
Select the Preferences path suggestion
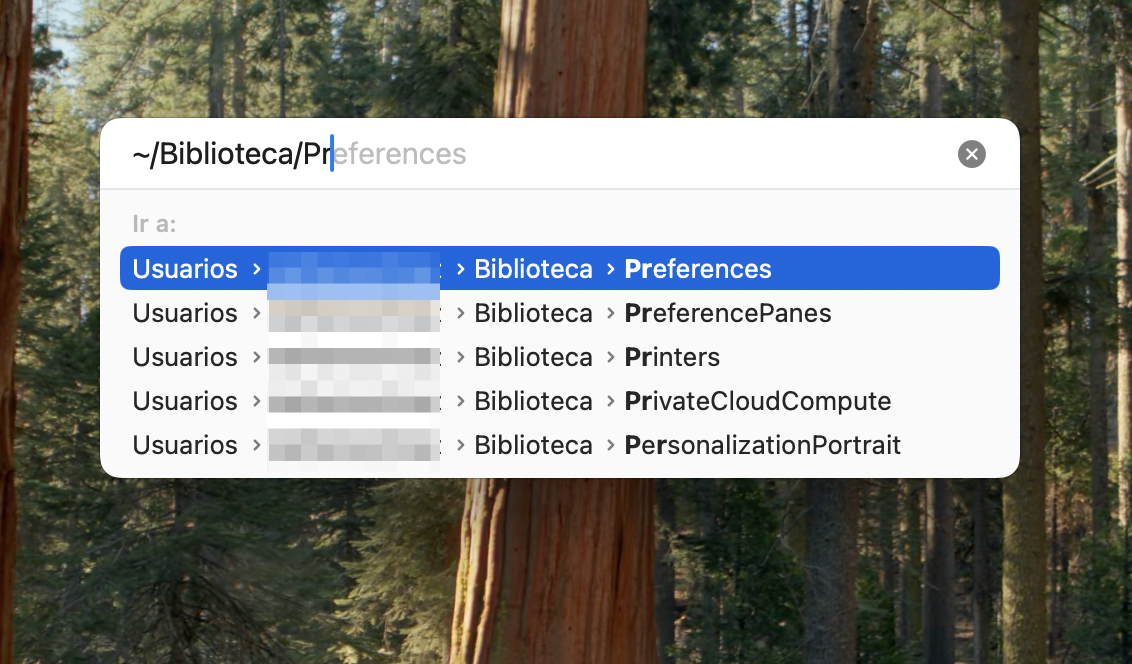(x=697, y=268)
